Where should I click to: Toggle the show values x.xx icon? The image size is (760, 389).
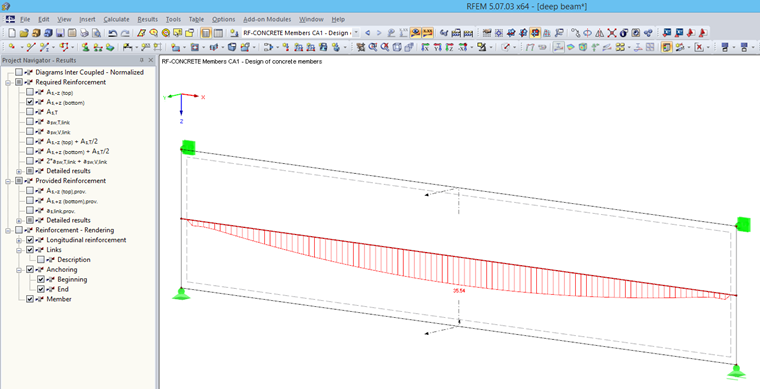[x=428, y=33]
